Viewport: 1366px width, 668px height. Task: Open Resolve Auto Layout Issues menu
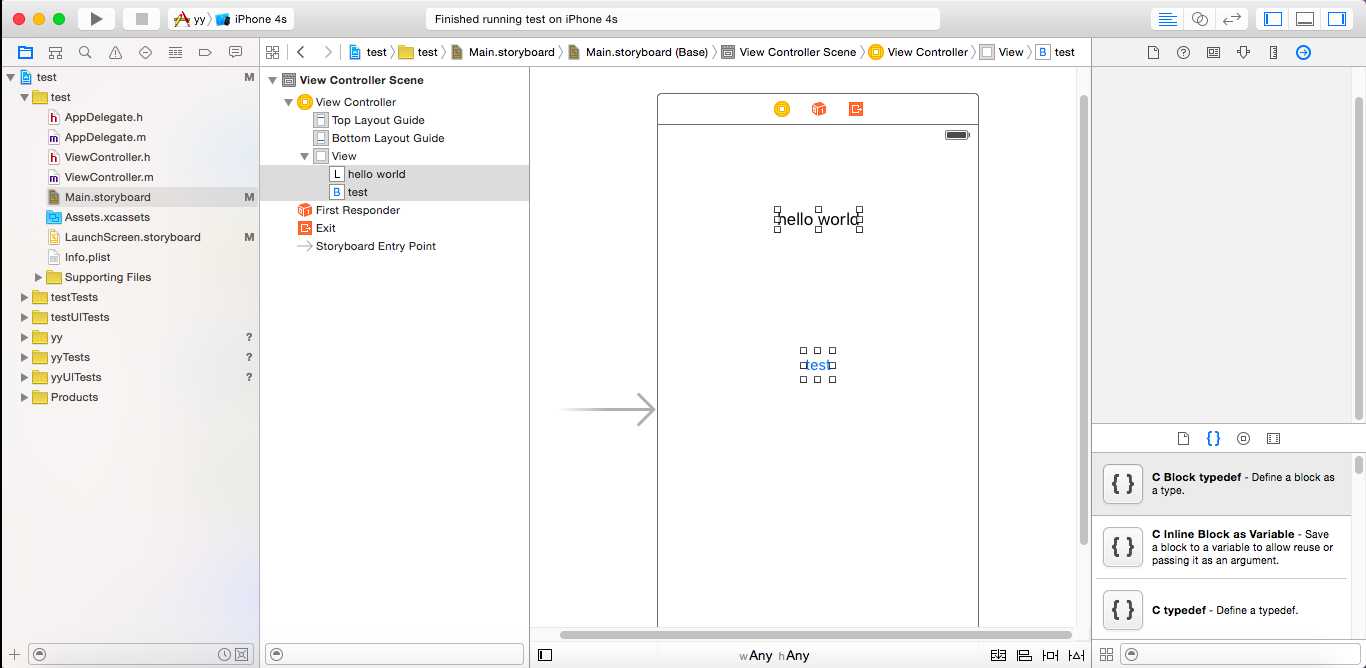click(x=1076, y=655)
